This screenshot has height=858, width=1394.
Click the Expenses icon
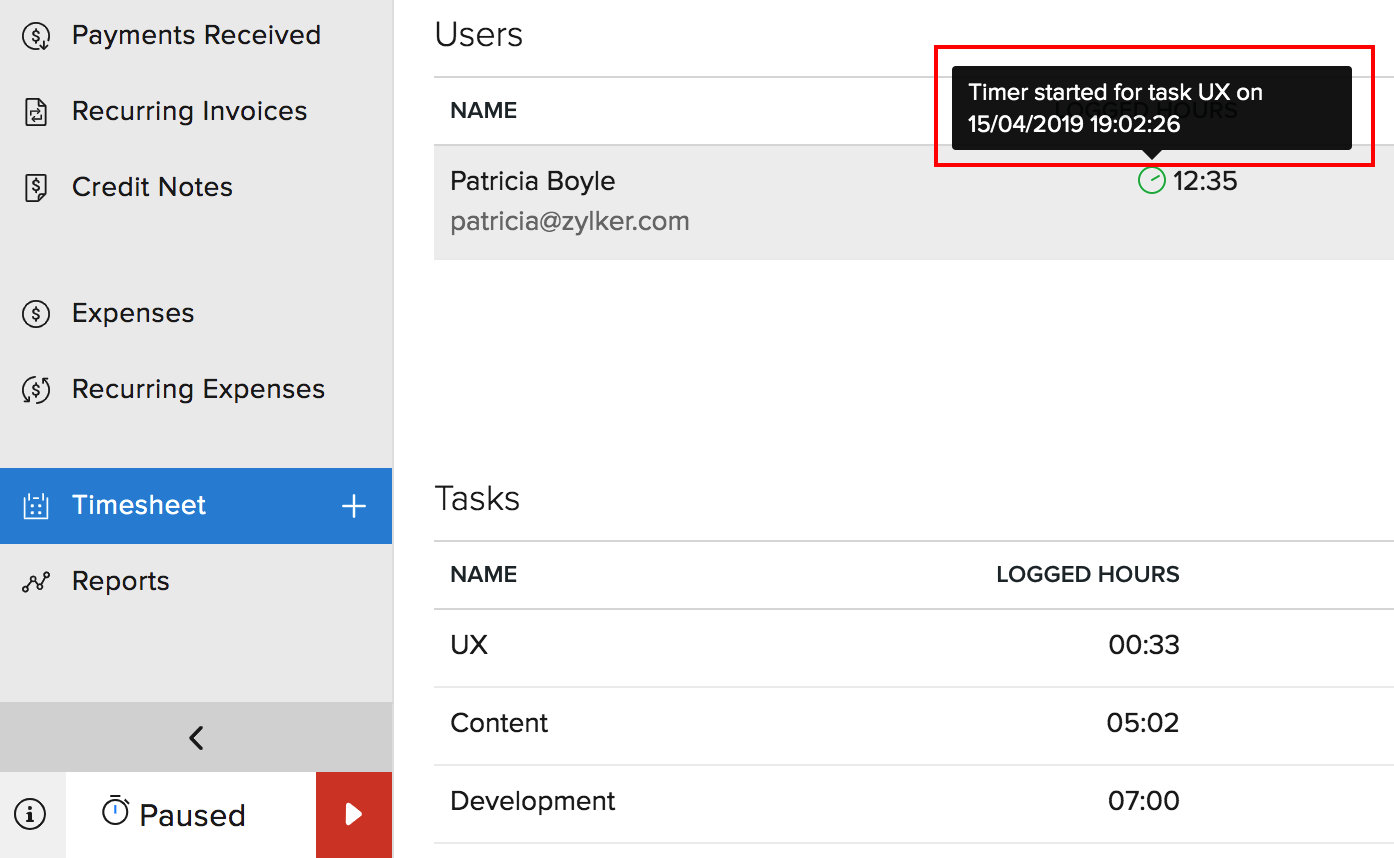[35, 313]
